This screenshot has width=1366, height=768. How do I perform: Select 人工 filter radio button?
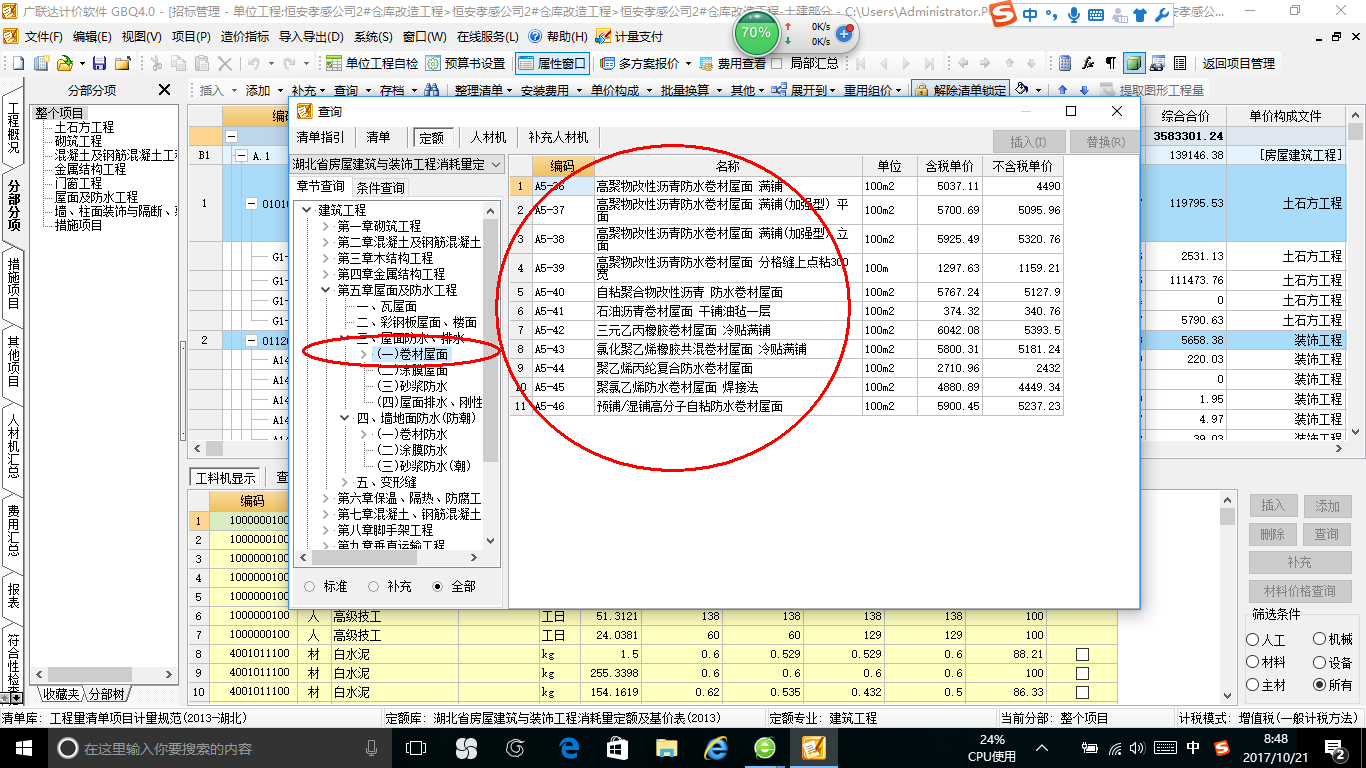[1253, 639]
